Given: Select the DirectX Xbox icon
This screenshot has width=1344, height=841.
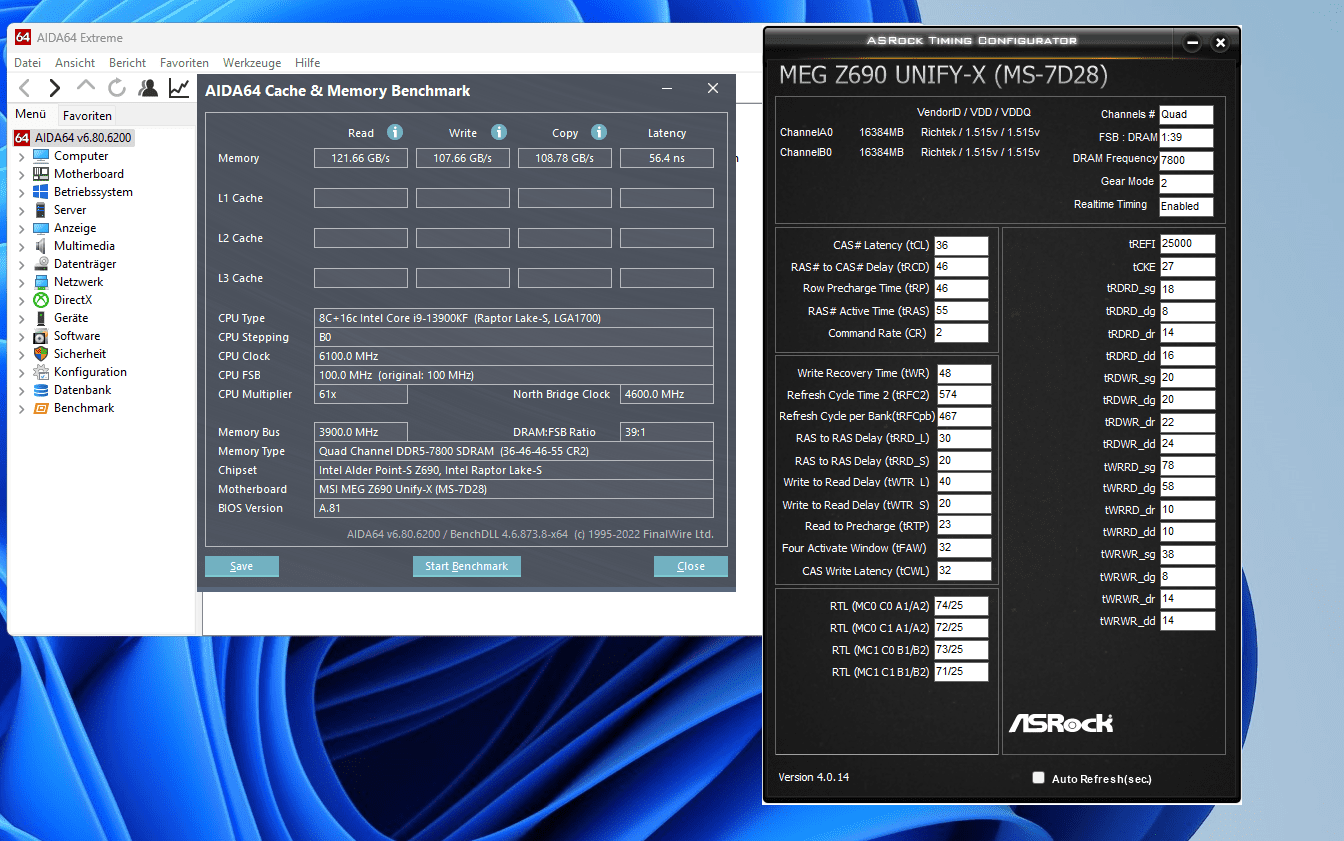Looking at the screenshot, I should click(x=41, y=300).
